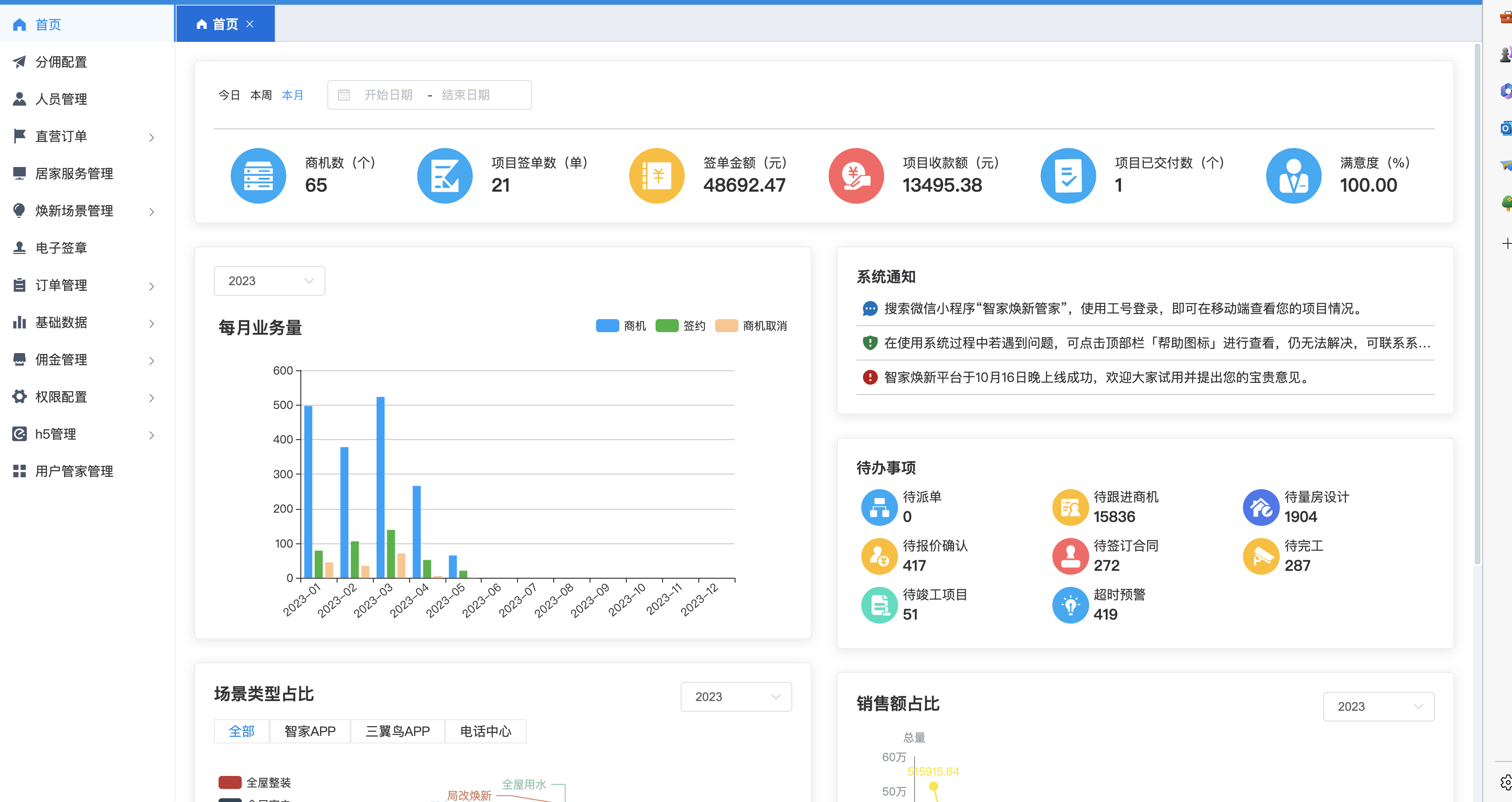Open the 场景类型占比 year dropdown
Image resolution: width=1512 pixels, height=802 pixels.
coord(736,697)
